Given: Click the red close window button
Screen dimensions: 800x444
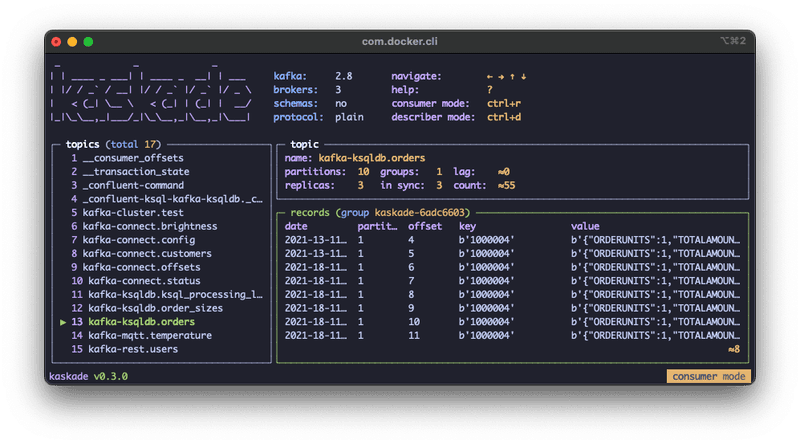Looking at the screenshot, I should coord(56,42).
